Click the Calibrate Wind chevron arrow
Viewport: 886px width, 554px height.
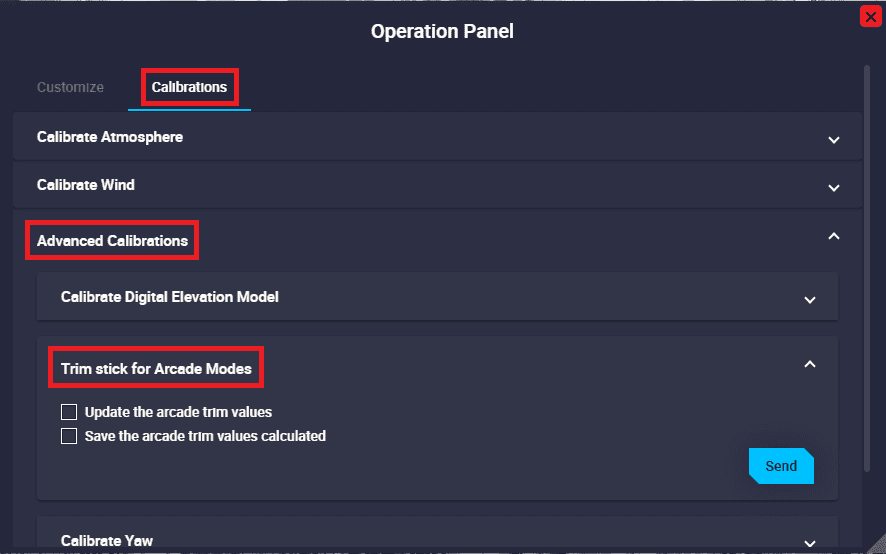pyautogui.click(x=834, y=187)
